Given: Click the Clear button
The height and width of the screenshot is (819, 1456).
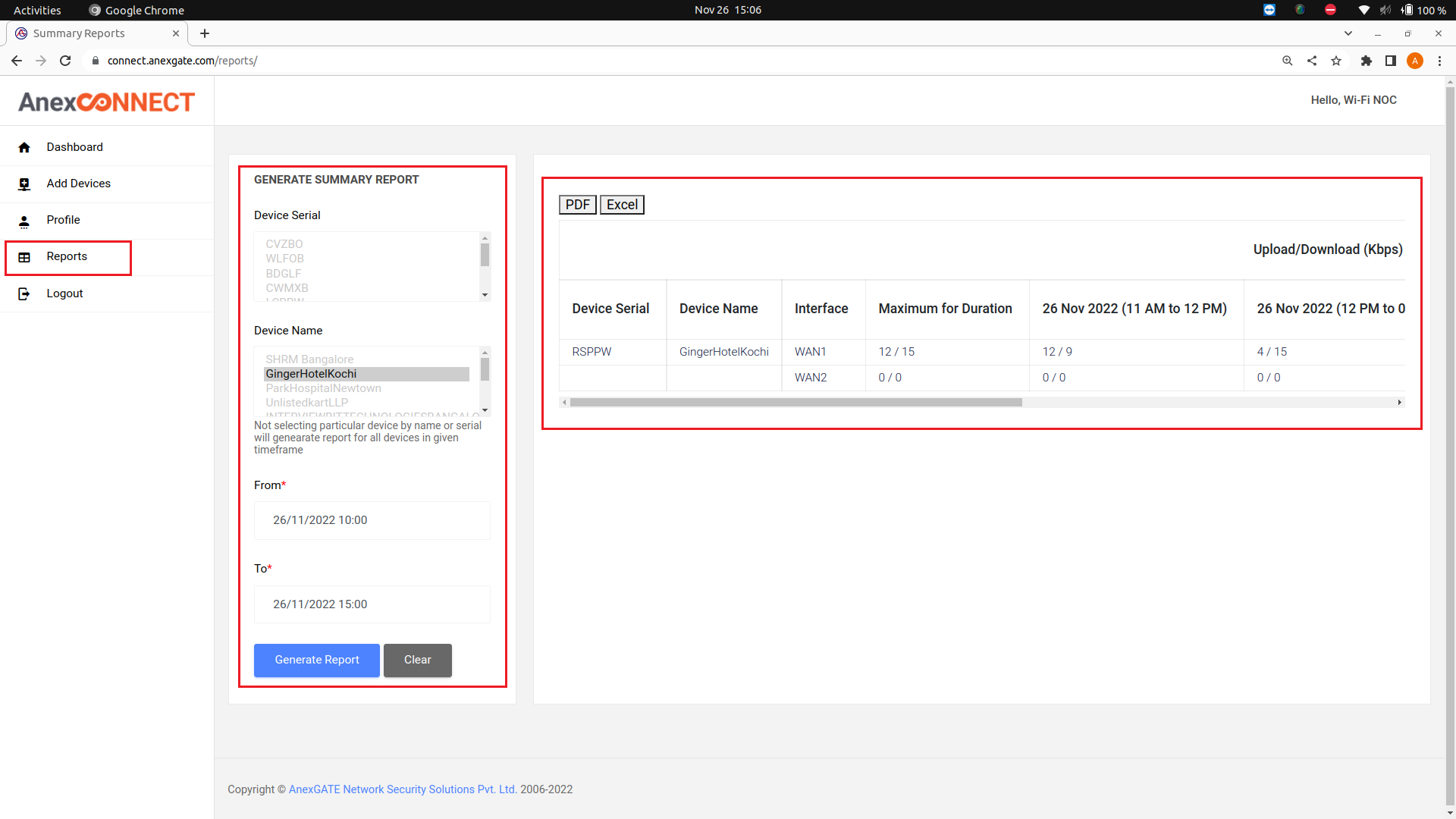Looking at the screenshot, I should pos(418,660).
